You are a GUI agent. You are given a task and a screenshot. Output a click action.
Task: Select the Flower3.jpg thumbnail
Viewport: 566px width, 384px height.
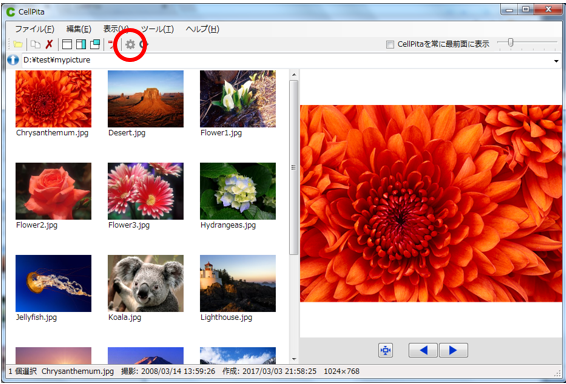coord(145,191)
